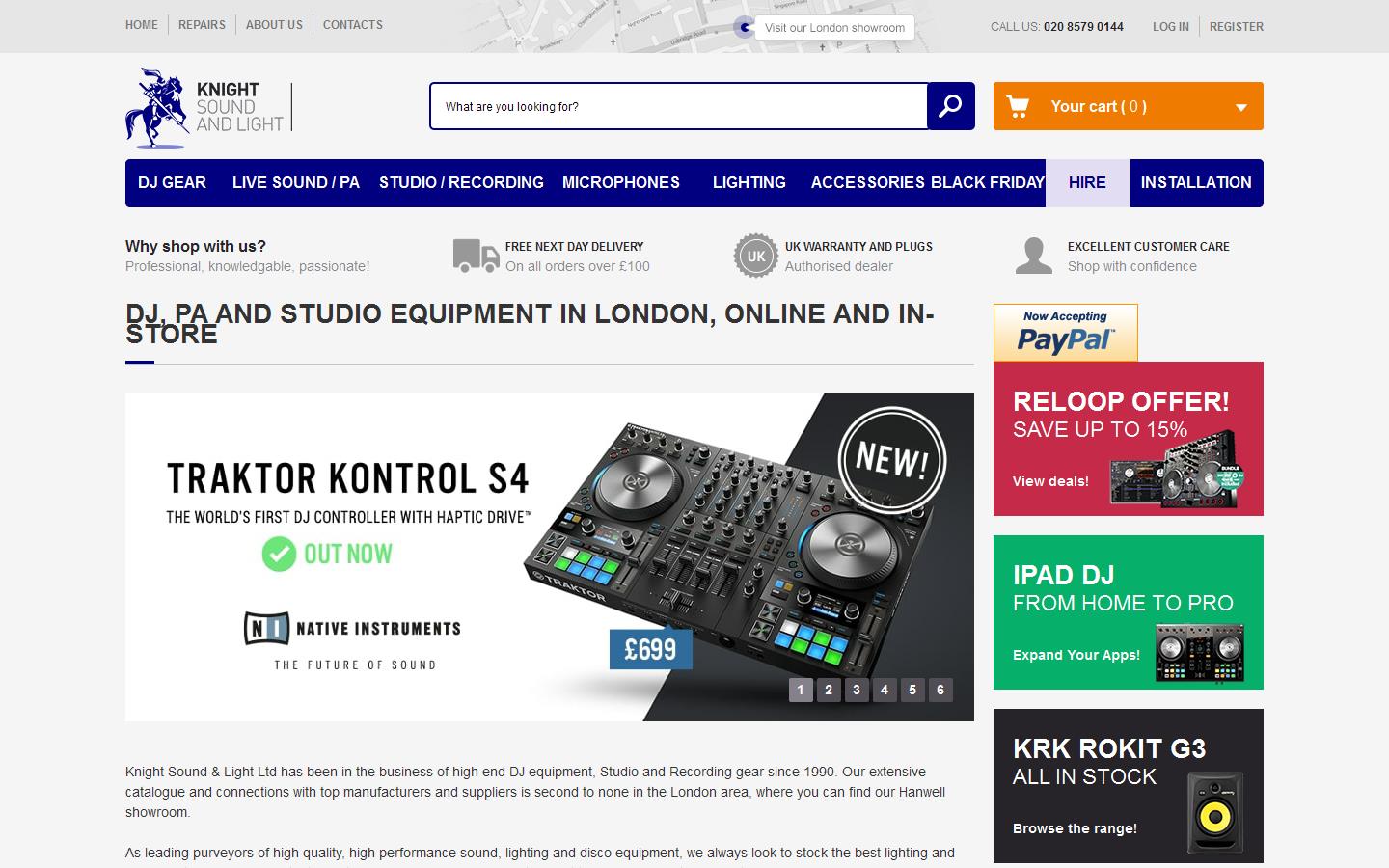Click the customer care person icon
This screenshot has height=868, width=1389.
[x=1034, y=256]
